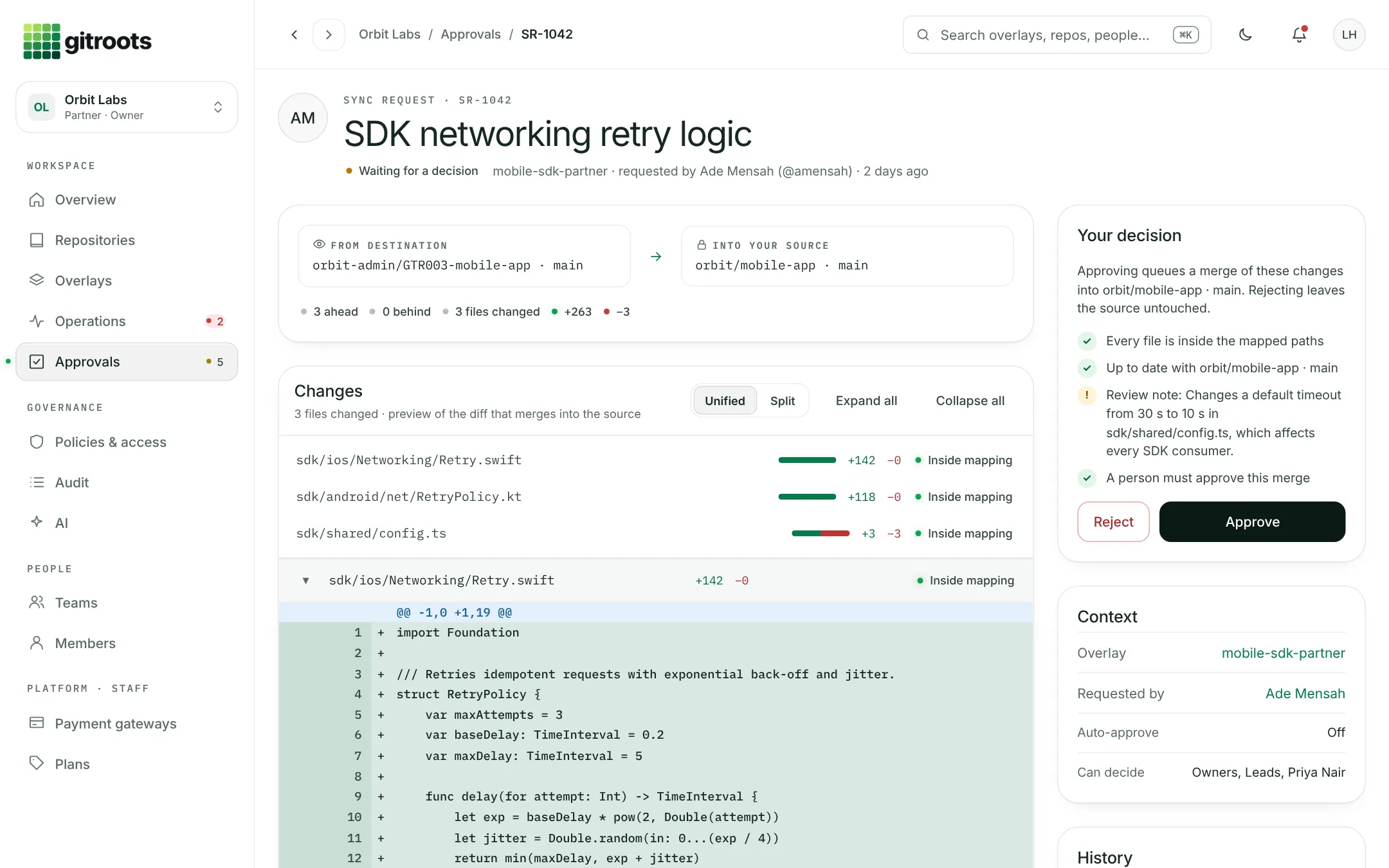Viewport: 1389px width, 868px height.
Task: Click the lock icon by INTO YOUR SOURCE
Action: pos(702,245)
